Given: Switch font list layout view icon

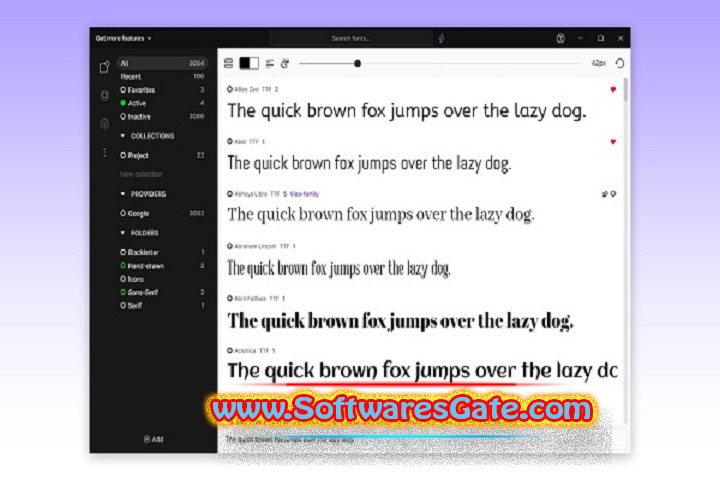Looking at the screenshot, I should tap(228, 63).
